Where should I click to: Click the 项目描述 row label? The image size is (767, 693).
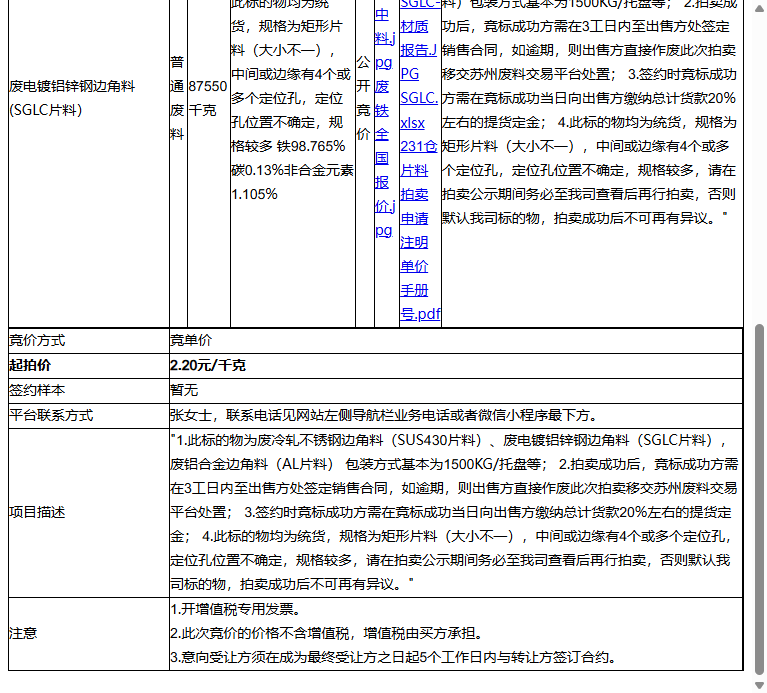pos(37,512)
